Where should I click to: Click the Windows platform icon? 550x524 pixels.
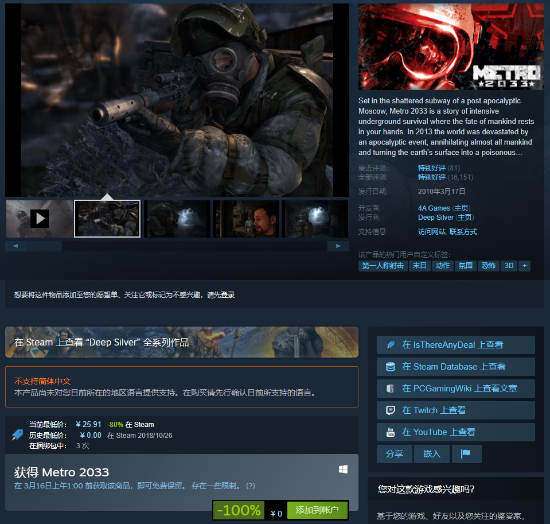pos(343,469)
